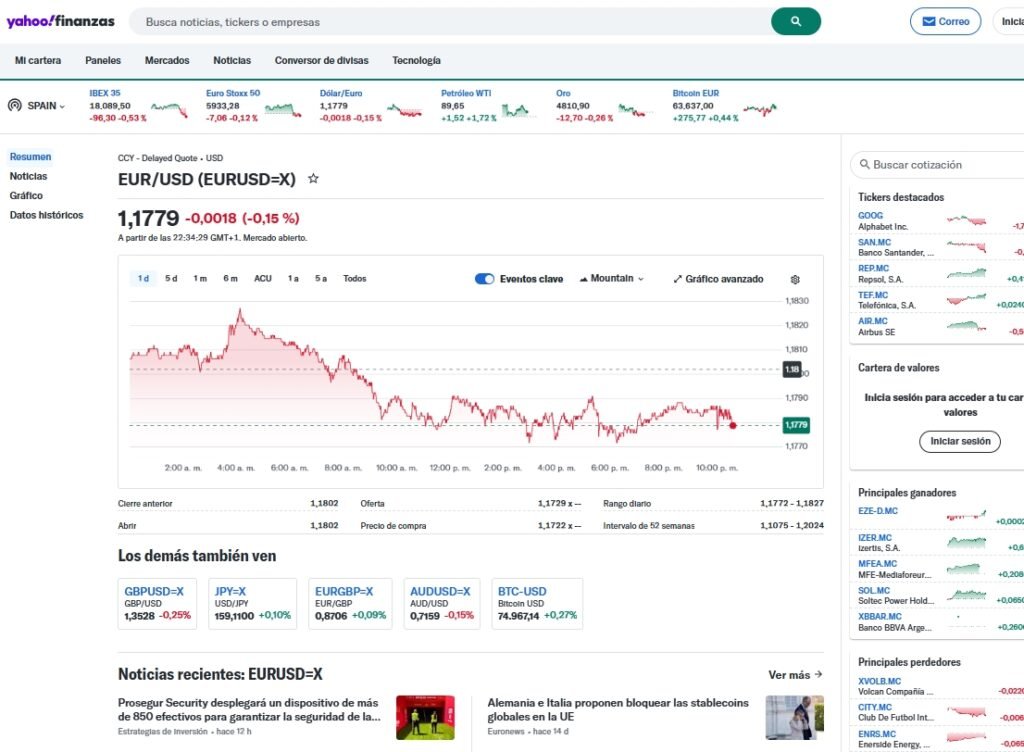Open the GBPUSD=X card
This screenshot has width=1024, height=752.
point(157,604)
